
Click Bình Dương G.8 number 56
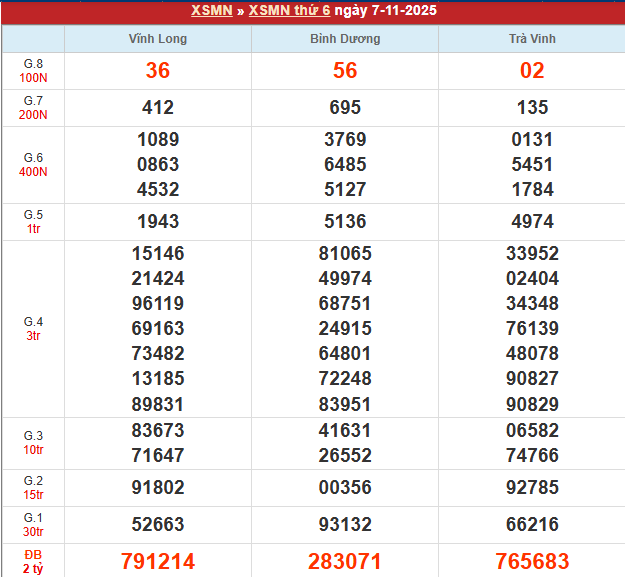pos(345,71)
